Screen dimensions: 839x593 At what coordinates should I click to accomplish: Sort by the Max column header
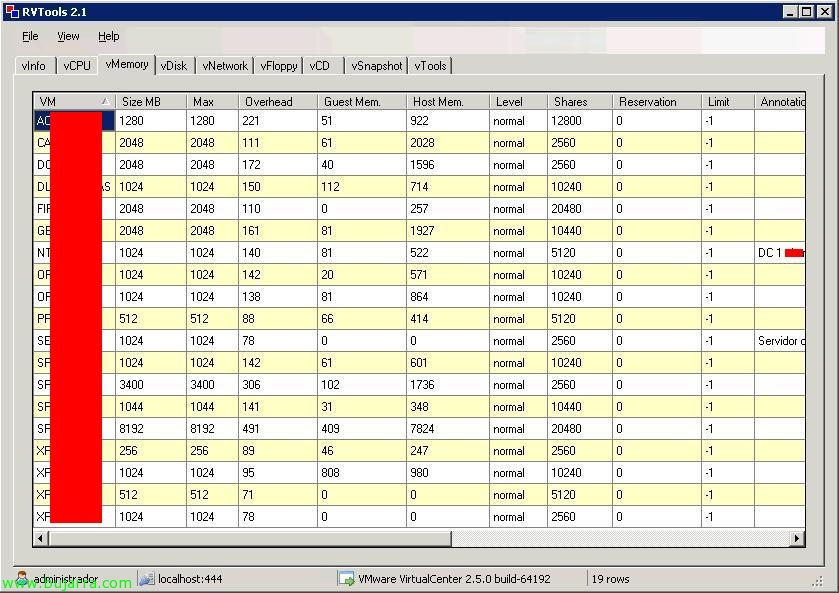tap(212, 102)
